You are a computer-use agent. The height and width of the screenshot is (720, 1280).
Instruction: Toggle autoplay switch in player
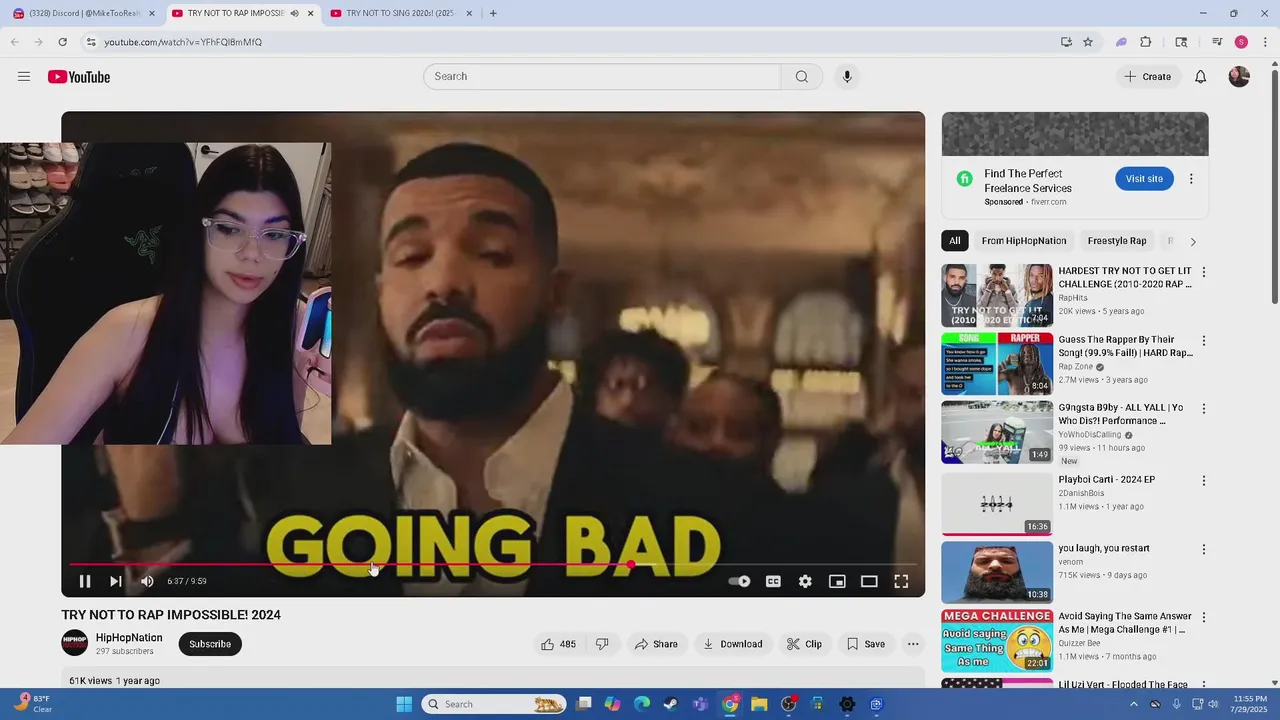point(740,581)
